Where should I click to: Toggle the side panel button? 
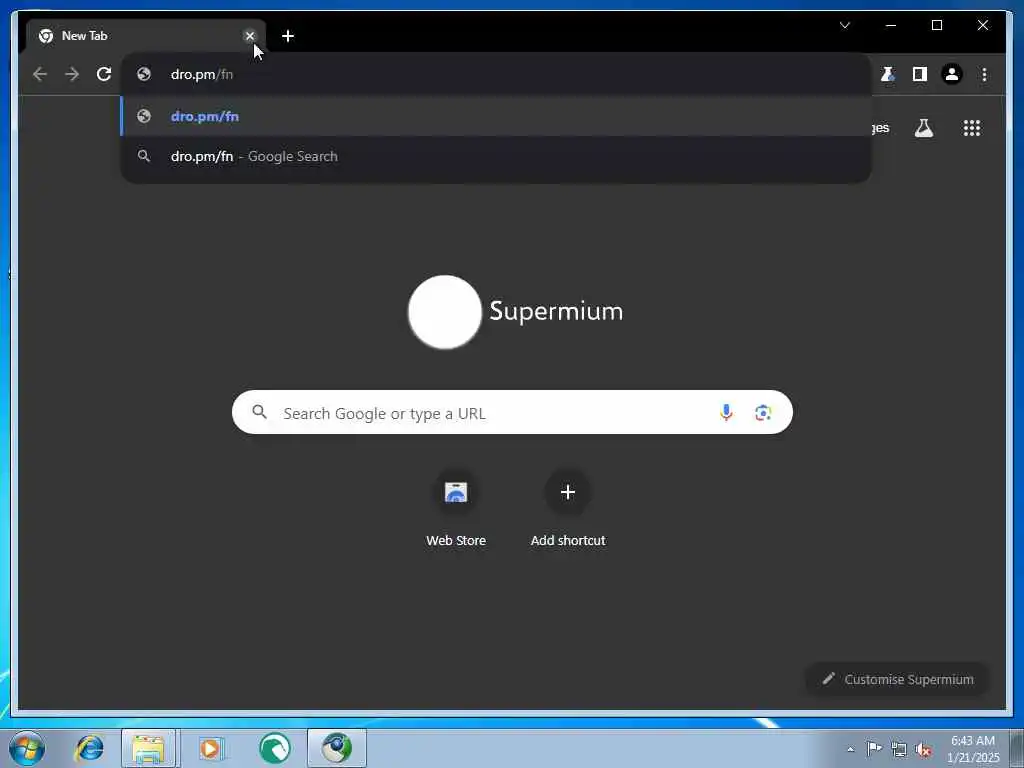coord(920,74)
